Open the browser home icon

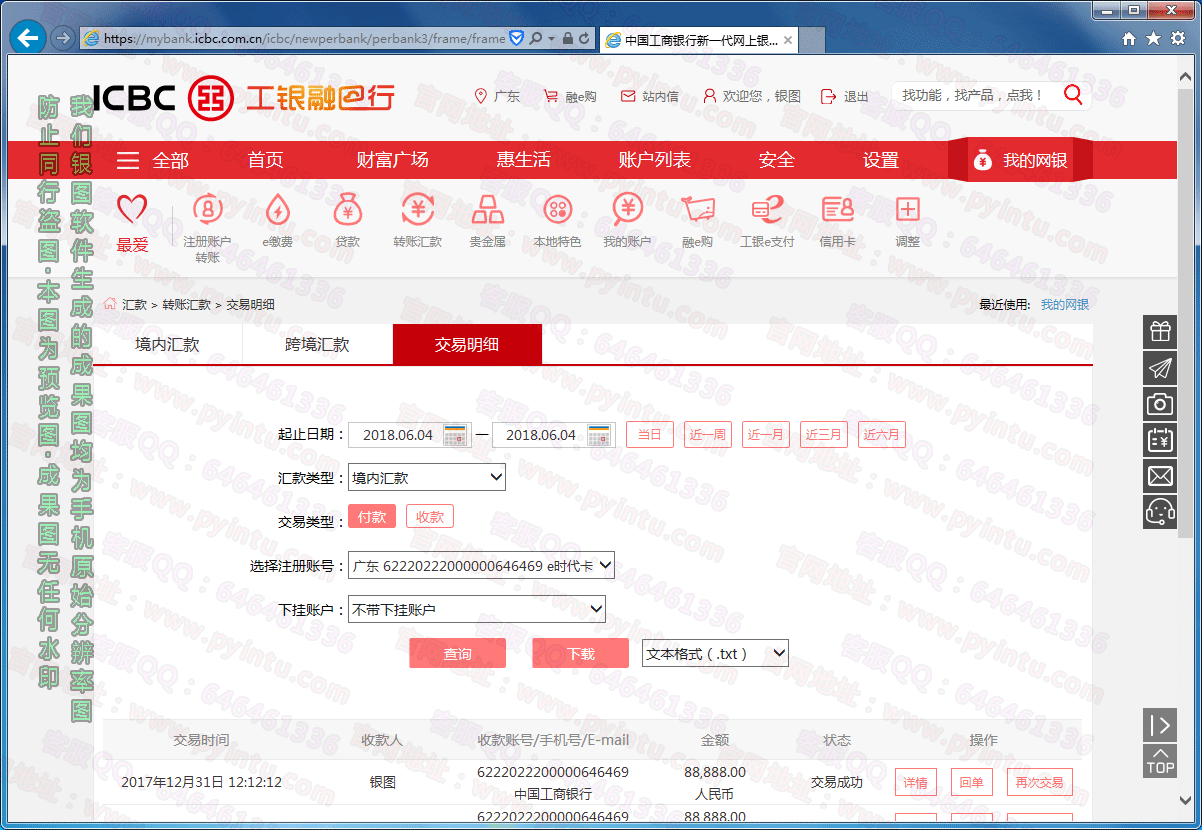pyautogui.click(x=1129, y=38)
